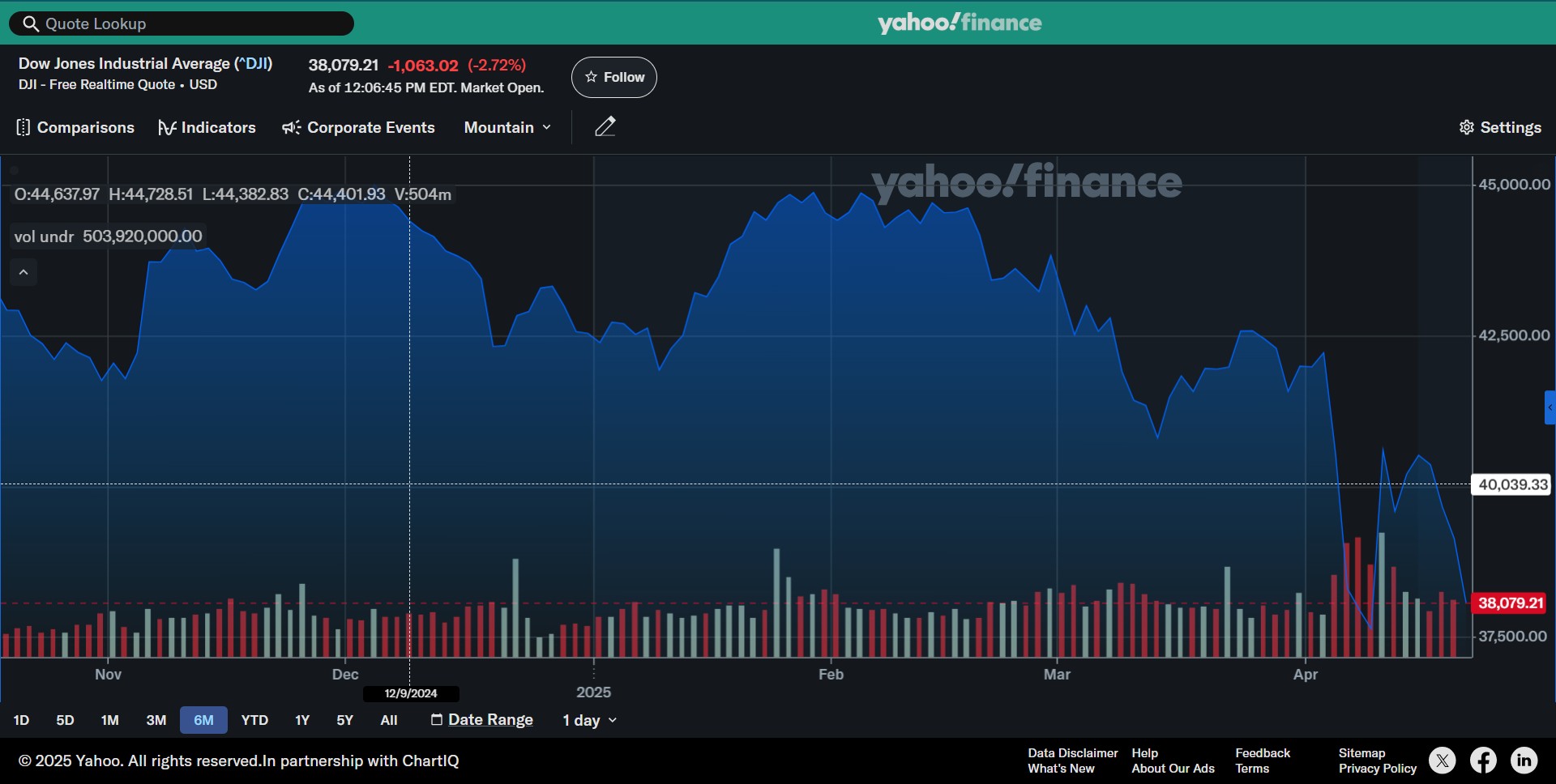Visit Yahoo Finance LinkedIn page

pos(1524,761)
